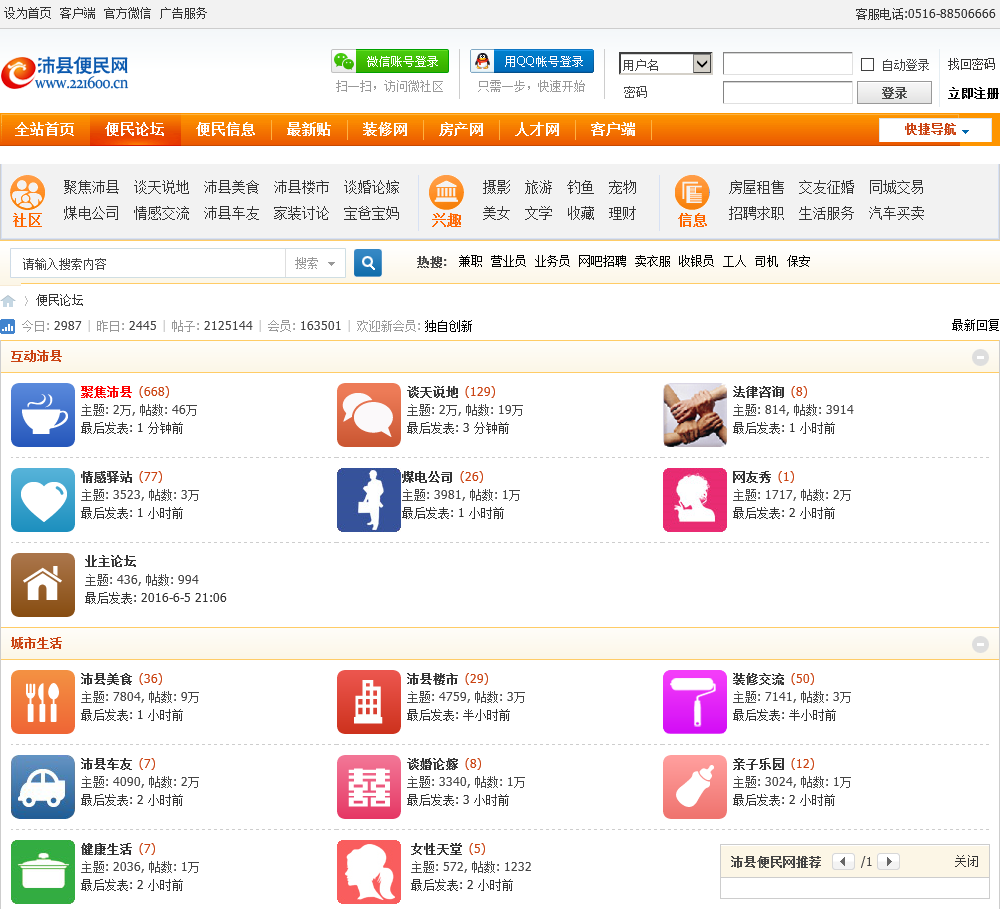This screenshot has height=909, width=1000.
Task: Open the 招聘求职 info link
Action: click(x=756, y=213)
